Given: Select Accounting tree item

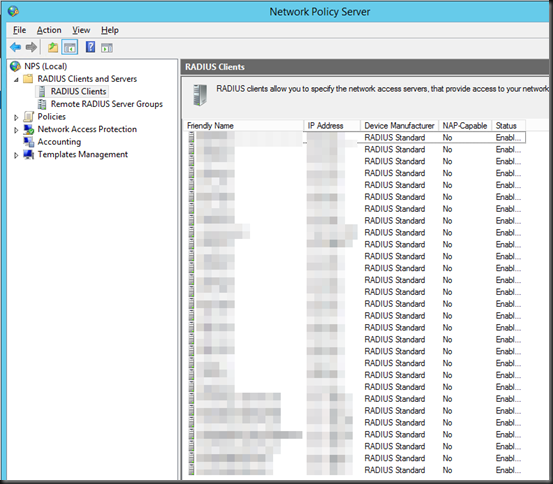Looking at the screenshot, I should click(x=59, y=142).
